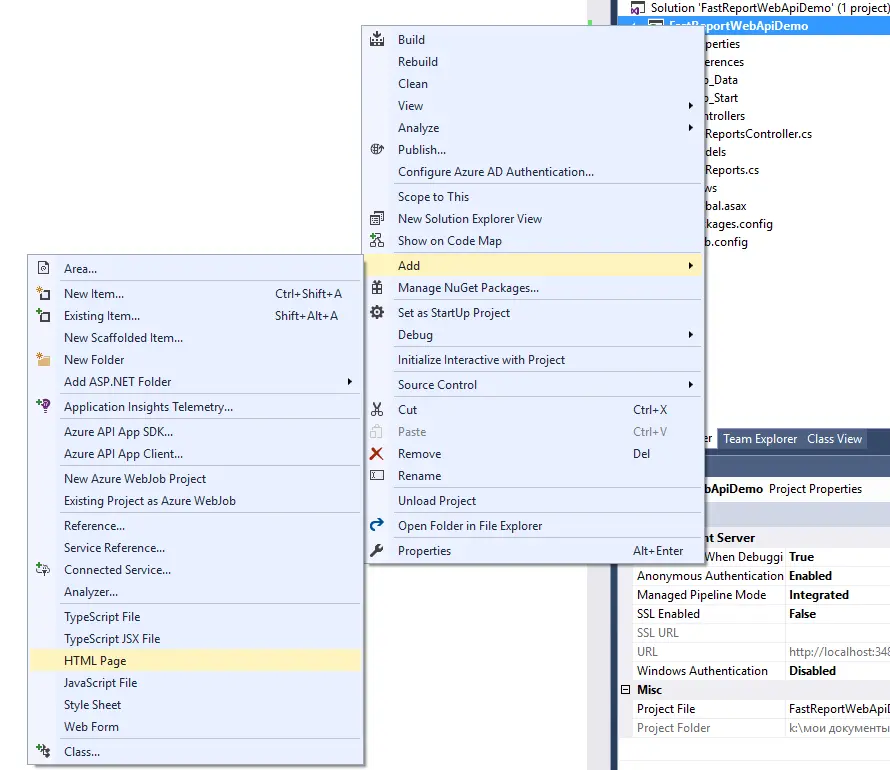Click the Open Folder in File Explorer arrow icon
The width and height of the screenshot is (890, 770).
click(x=375, y=522)
